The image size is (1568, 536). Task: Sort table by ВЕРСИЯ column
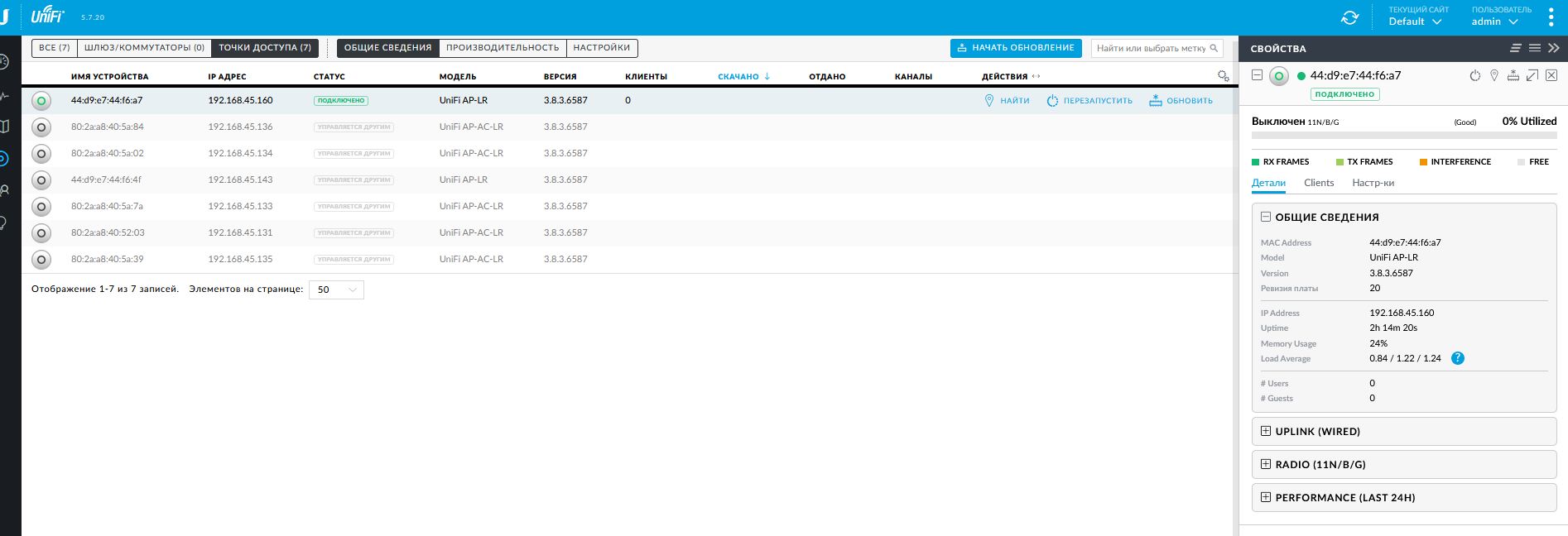pos(560,77)
